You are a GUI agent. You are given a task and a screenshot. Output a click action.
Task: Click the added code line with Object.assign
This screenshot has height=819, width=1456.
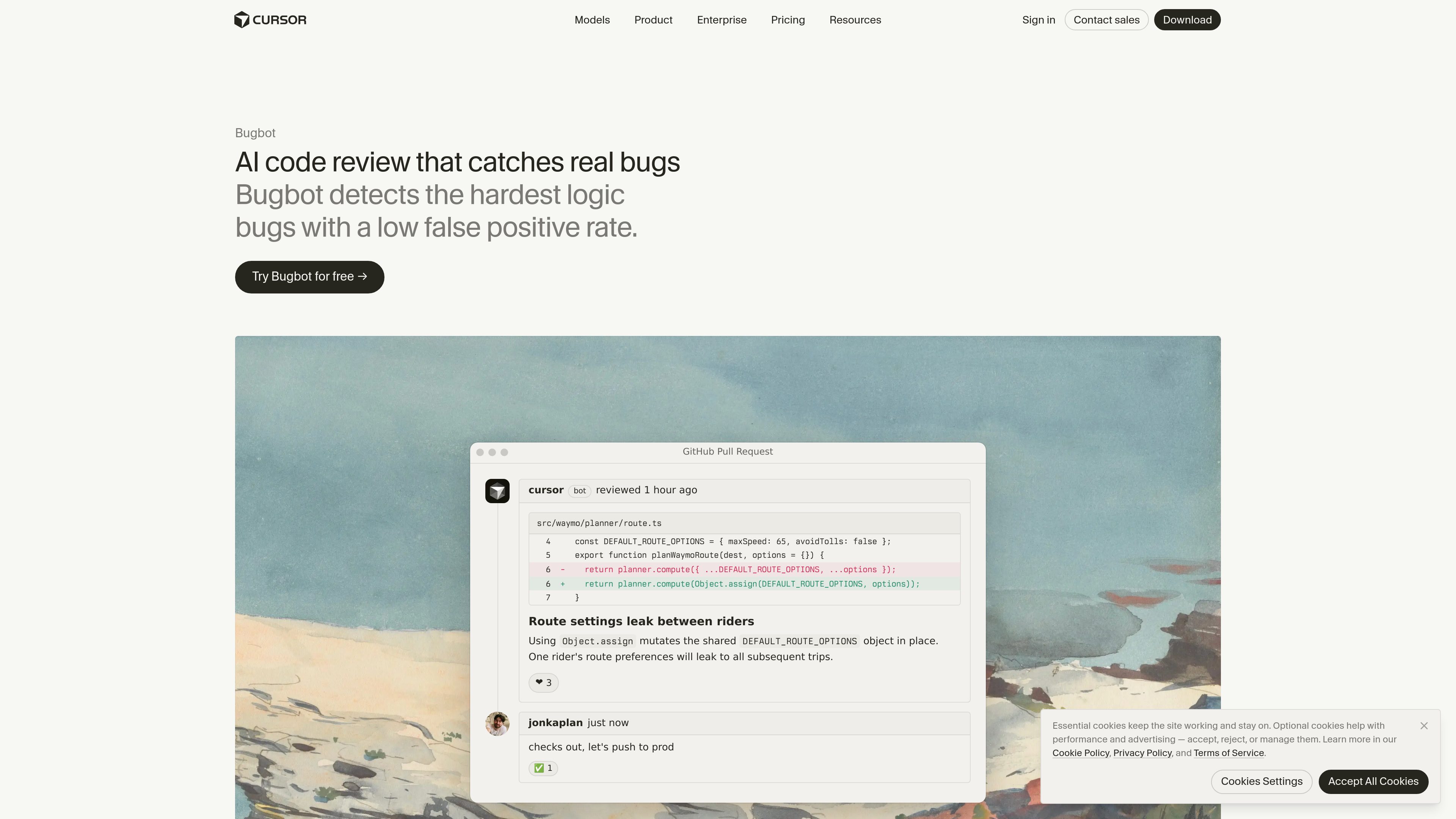[x=744, y=584]
